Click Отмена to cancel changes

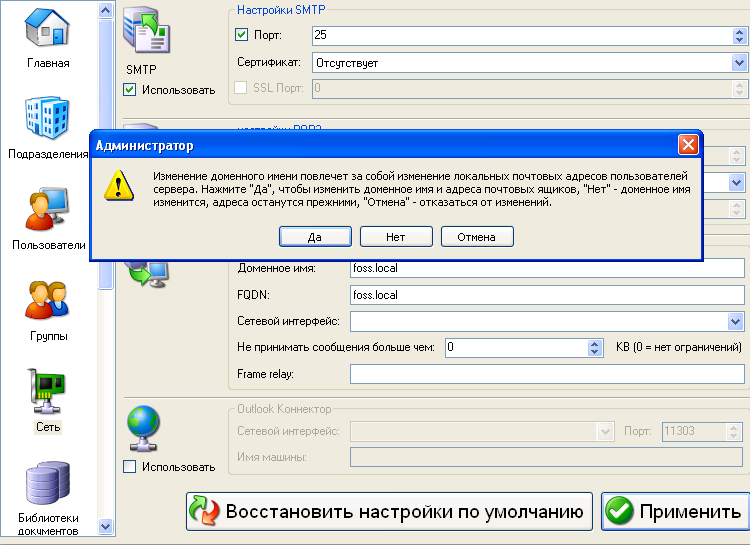tap(477, 237)
